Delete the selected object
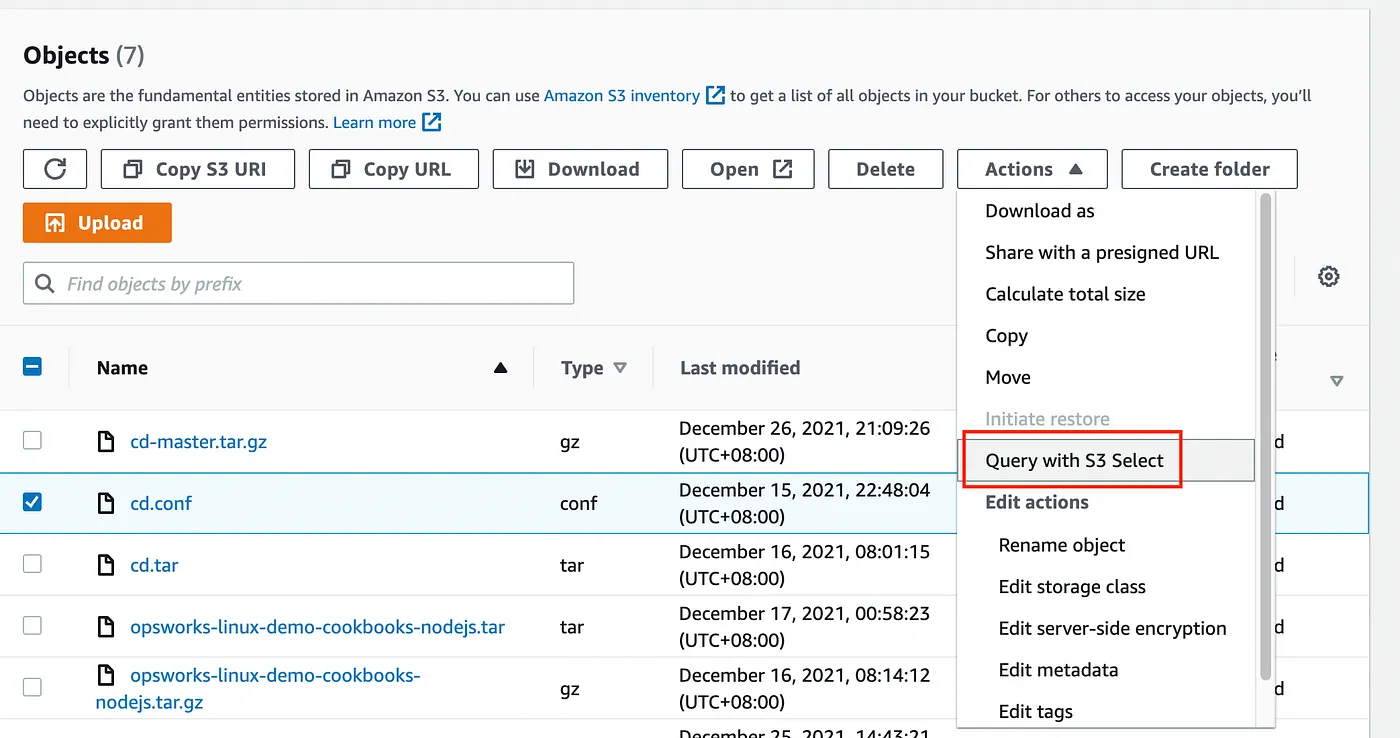Image resolution: width=1400 pixels, height=738 pixels. point(886,169)
